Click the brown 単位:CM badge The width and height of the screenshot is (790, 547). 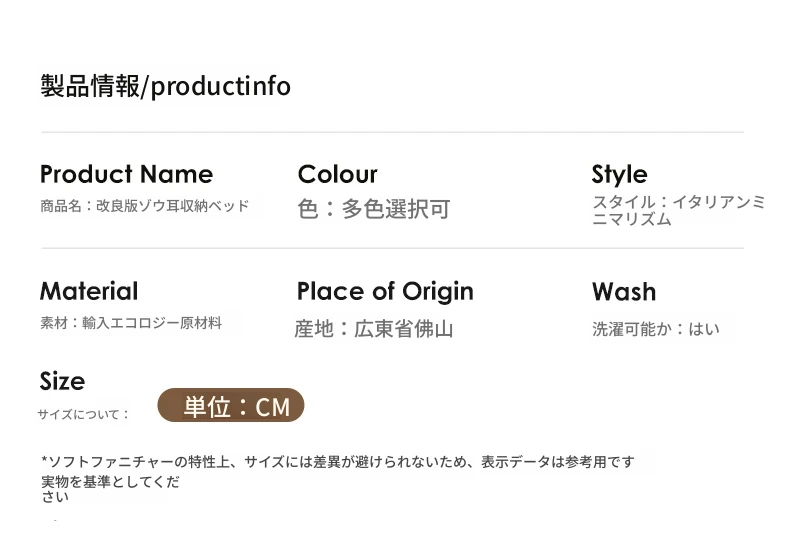(231, 405)
